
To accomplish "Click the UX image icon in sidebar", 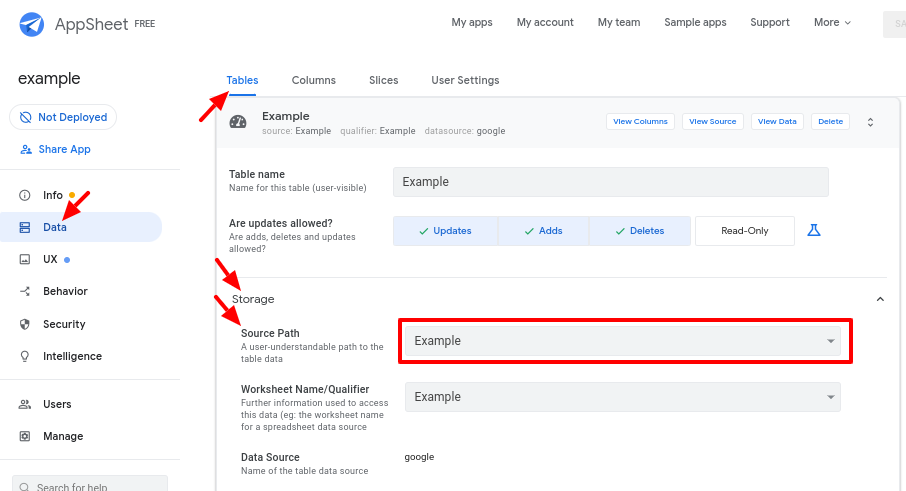I will 25,259.
